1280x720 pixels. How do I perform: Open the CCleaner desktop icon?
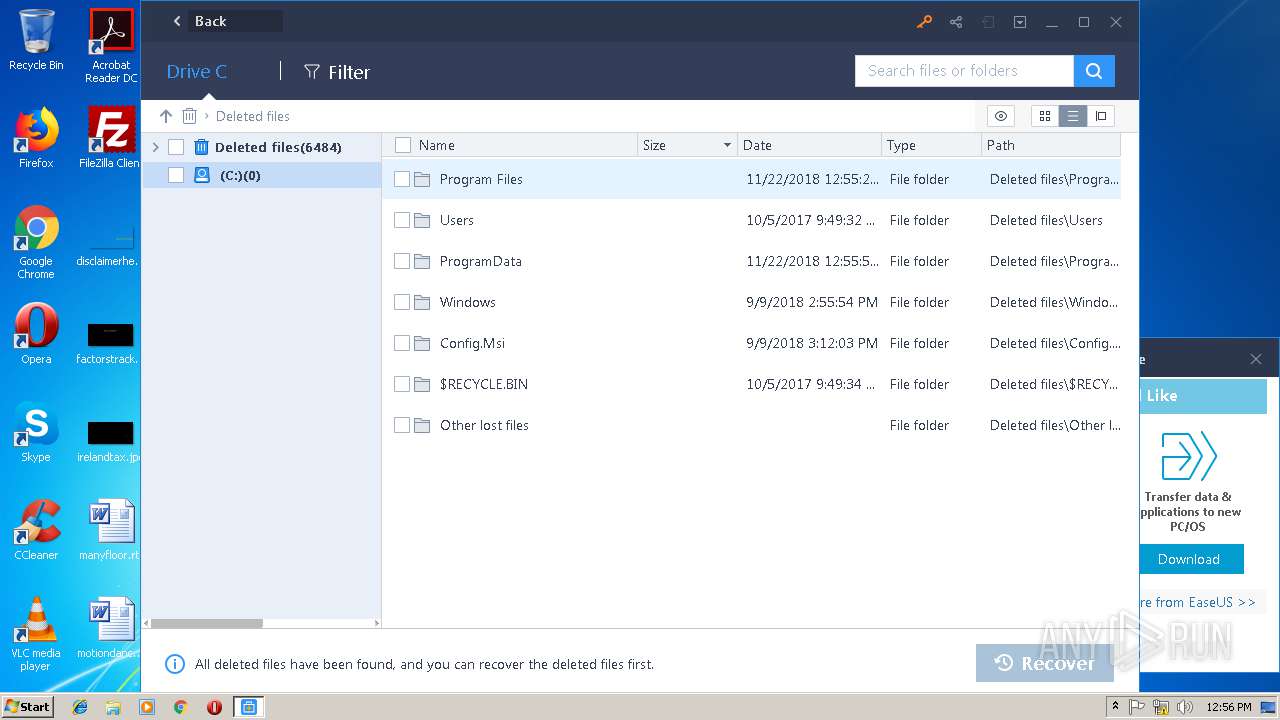tap(36, 530)
